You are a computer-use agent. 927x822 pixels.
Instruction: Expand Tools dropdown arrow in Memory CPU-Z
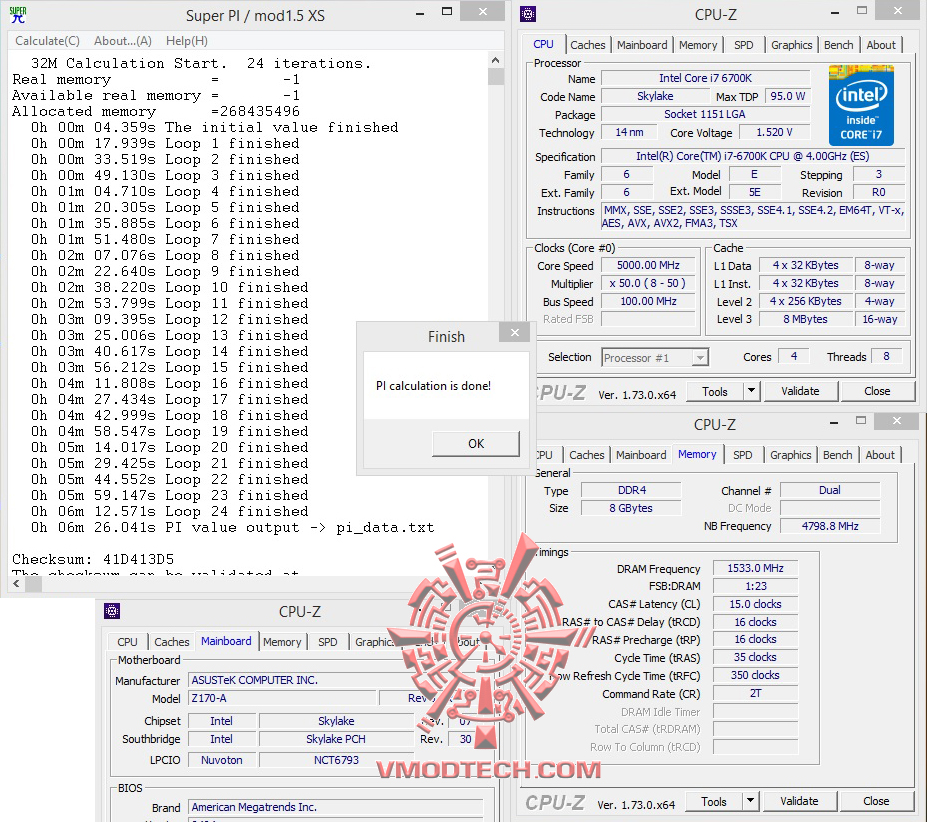pos(750,801)
